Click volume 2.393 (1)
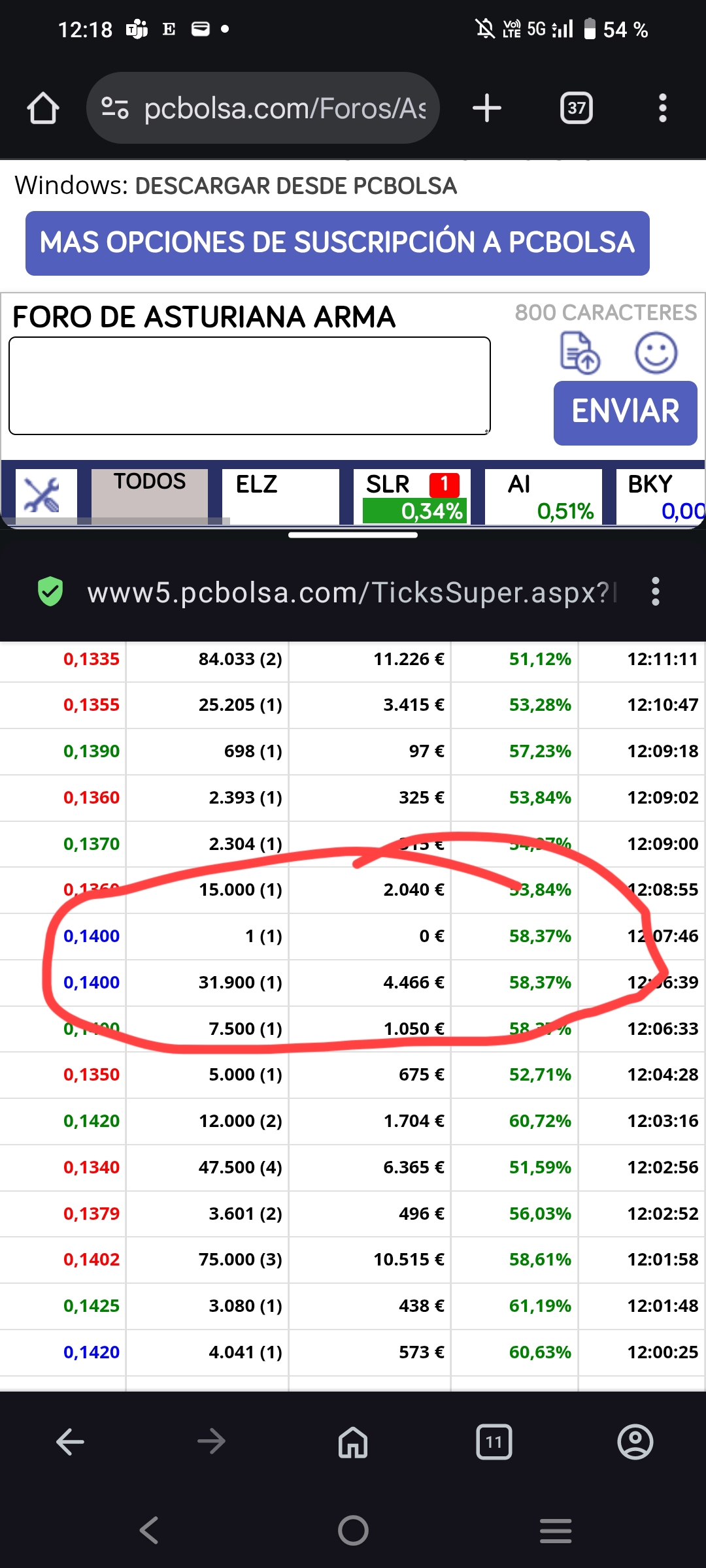The width and height of the screenshot is (706, 1568). point(246,798)
